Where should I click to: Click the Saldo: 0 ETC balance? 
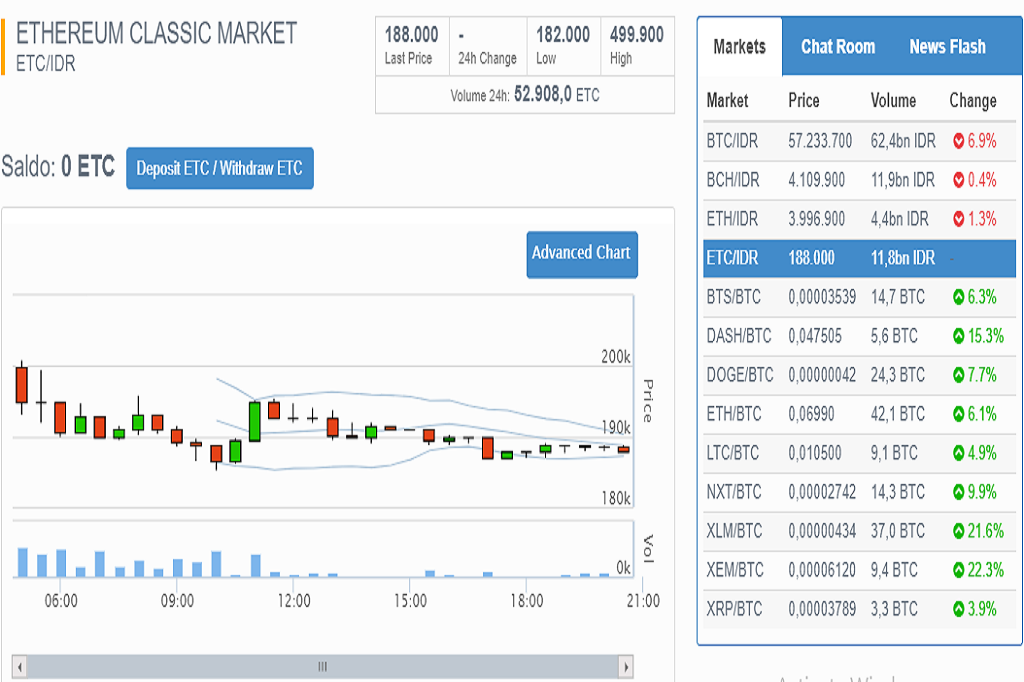pos(58,167)
